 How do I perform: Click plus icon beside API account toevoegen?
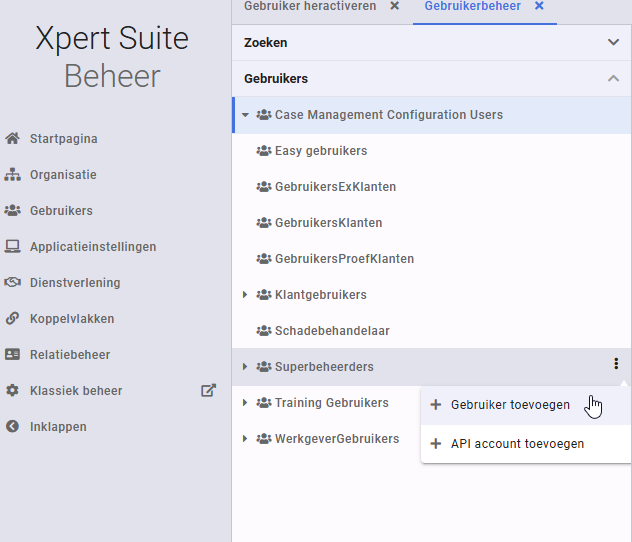click(x=436, y=444)
